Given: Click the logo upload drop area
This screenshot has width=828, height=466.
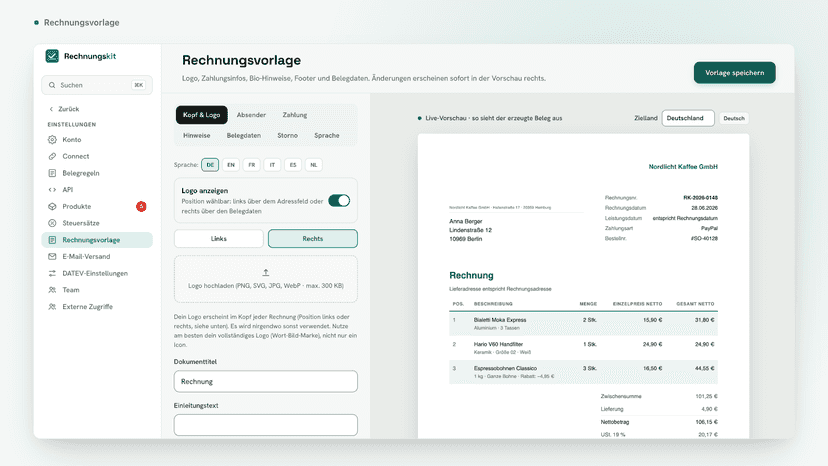Looking at the screenshot, I should (x=266, y=279).
